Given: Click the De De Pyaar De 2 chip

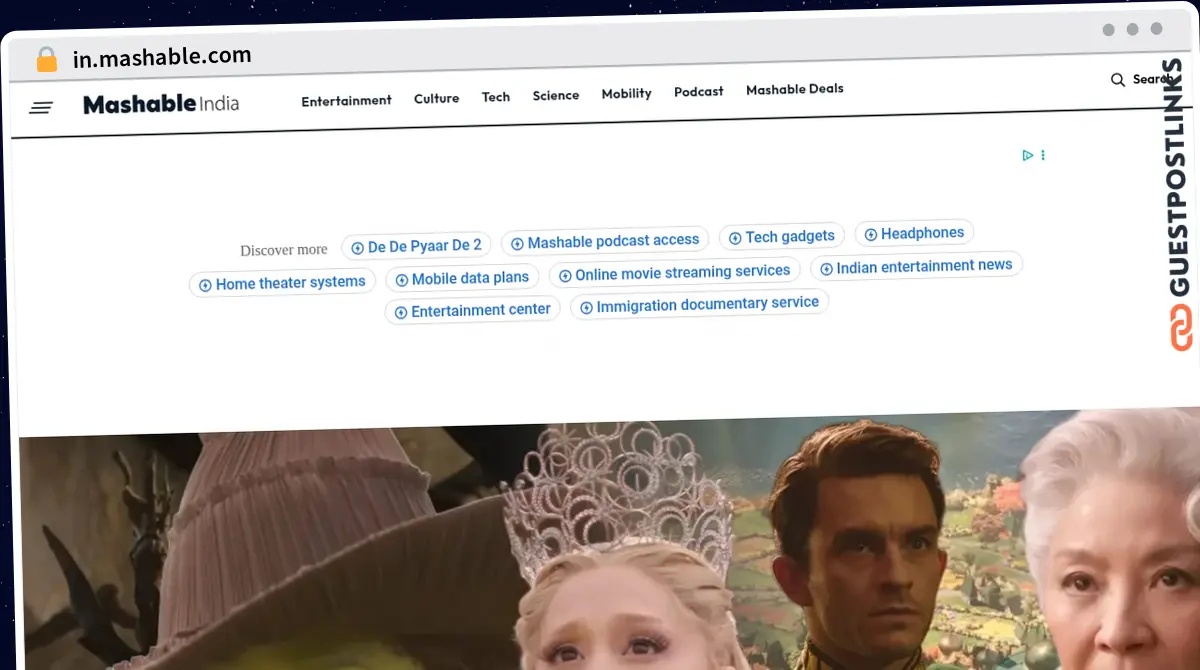Looking at the screenshot, I should [415, 246].
